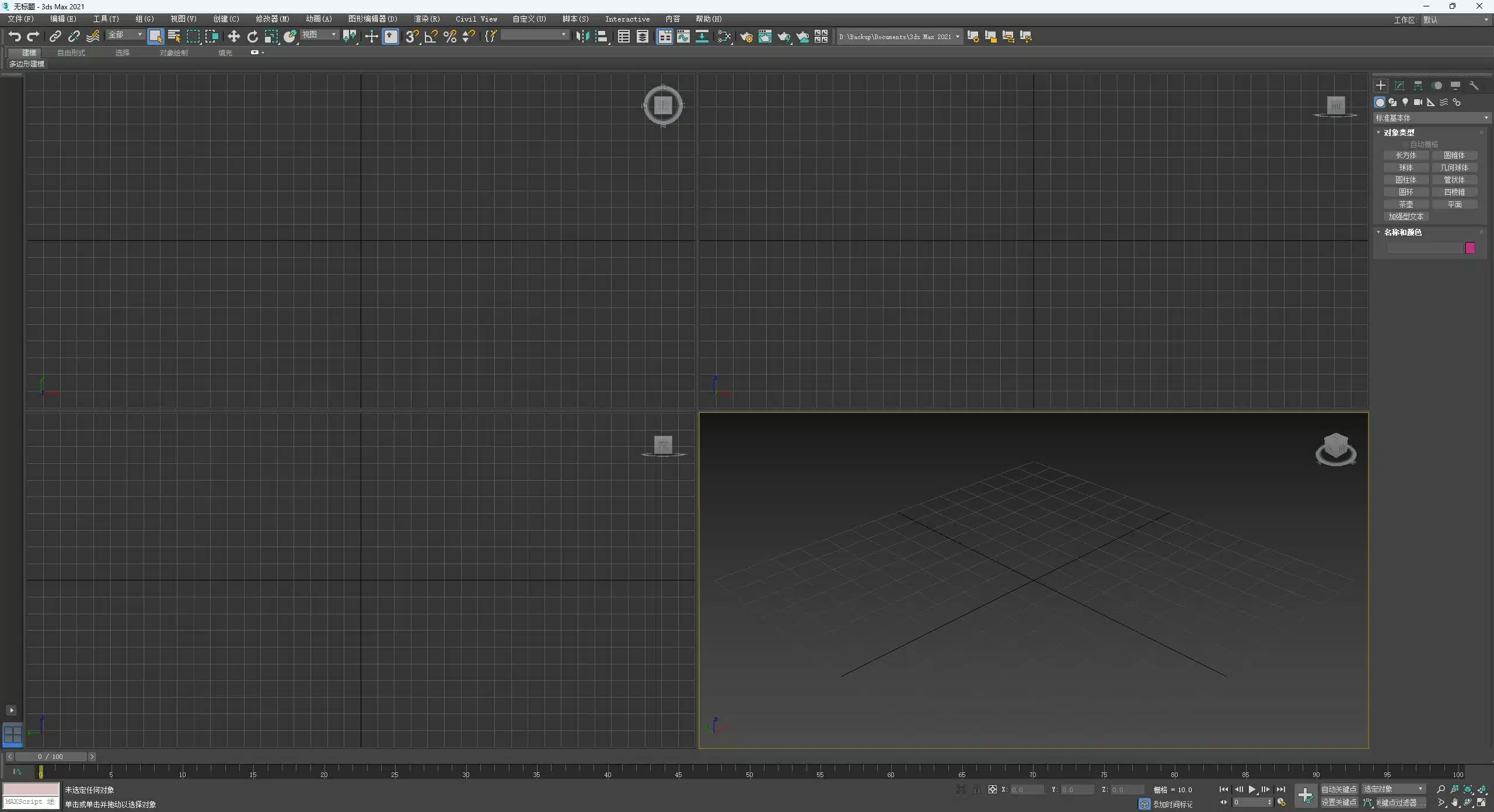Toggle 自动关键点 auto key mode
Image resolution: width=1494 pixels, height=812 pixels.
coord(1339,789)
